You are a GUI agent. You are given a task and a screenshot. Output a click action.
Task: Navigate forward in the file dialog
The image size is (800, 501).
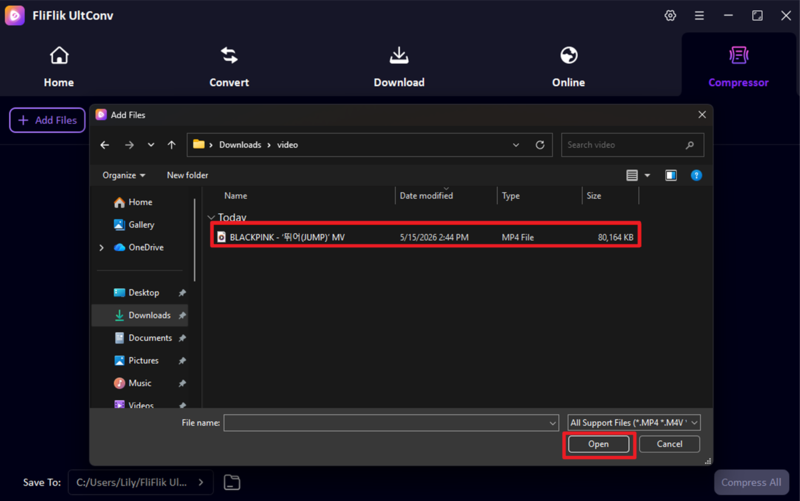(x=129, y=145)
